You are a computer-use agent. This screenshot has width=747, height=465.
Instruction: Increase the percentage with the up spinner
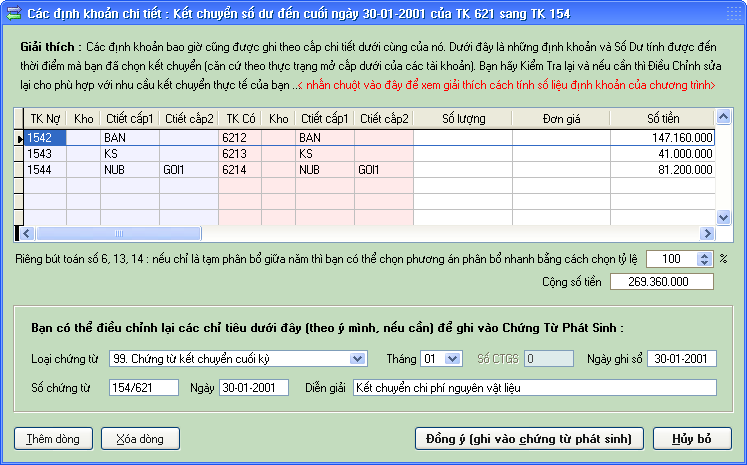click(x=708, y=254)
